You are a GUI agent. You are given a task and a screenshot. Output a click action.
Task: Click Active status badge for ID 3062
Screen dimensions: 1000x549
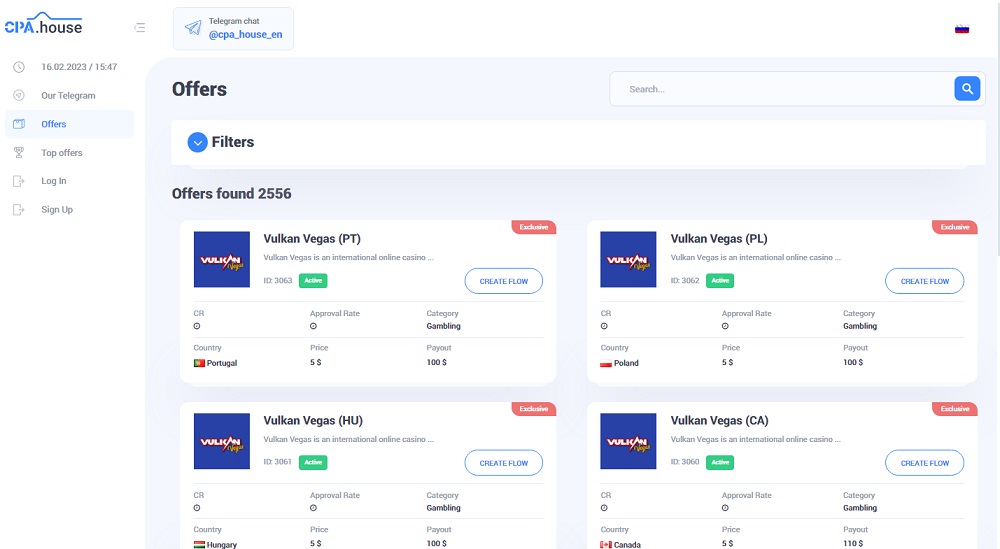[x=720, y=281]
